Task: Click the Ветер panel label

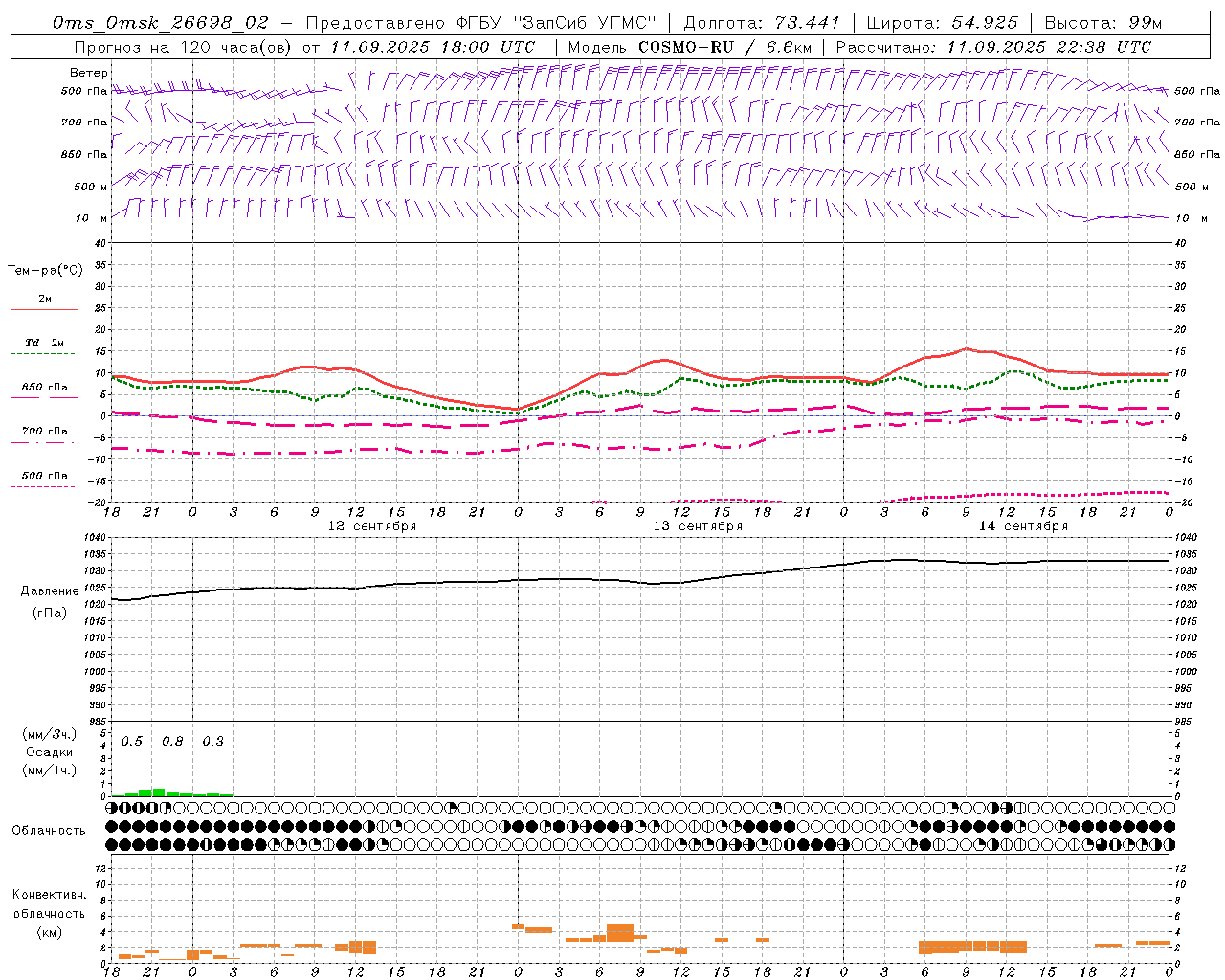Action: point(89,73)
